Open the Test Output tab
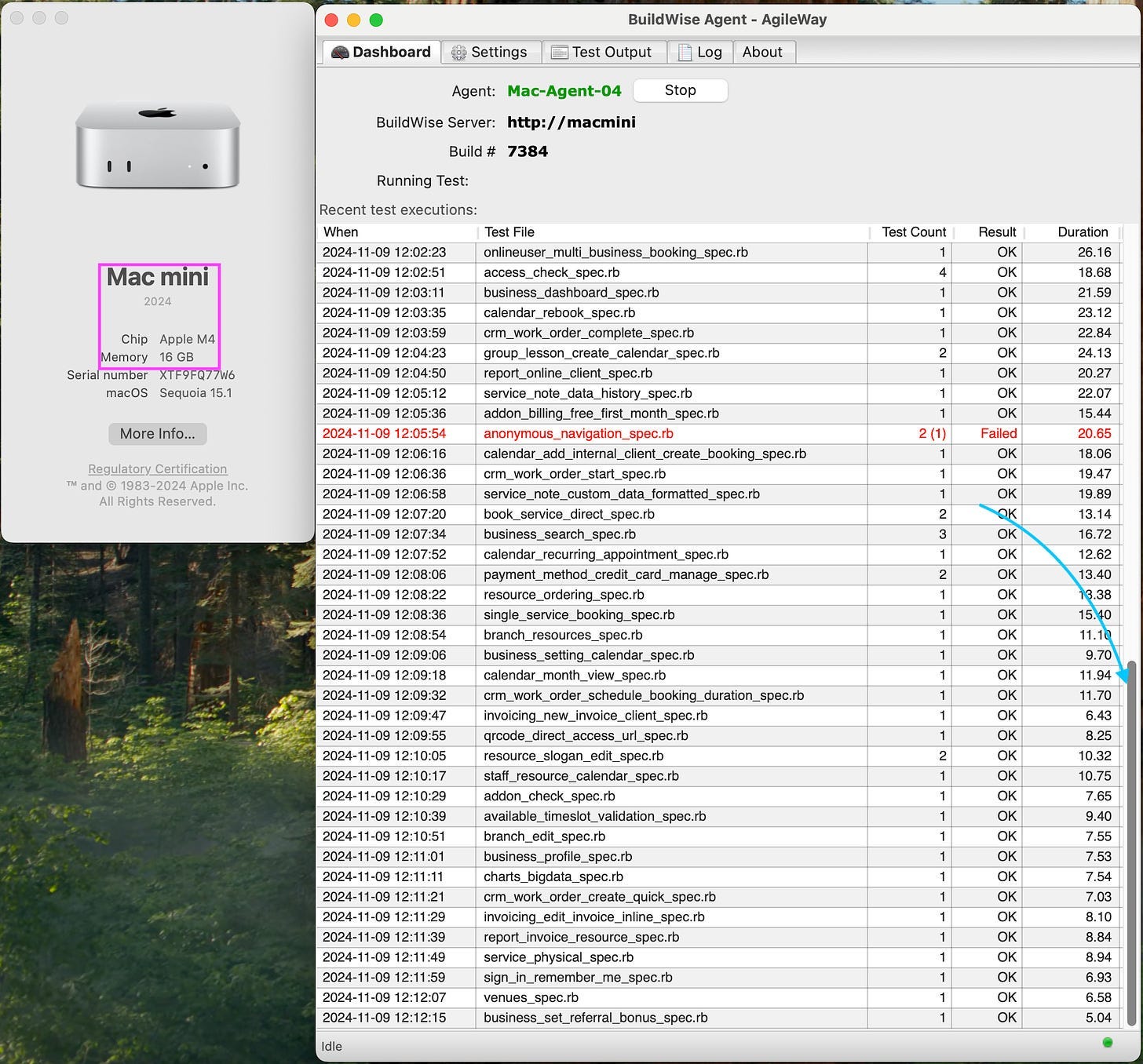 [603, 52]
